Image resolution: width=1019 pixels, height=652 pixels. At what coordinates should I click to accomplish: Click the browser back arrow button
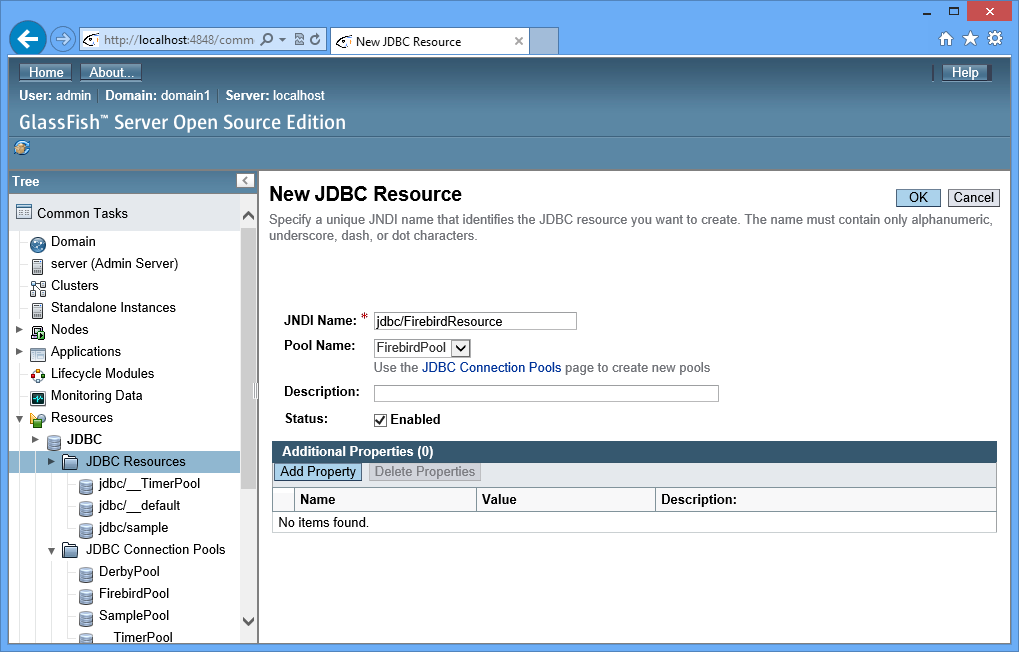[x=28, y=40]
